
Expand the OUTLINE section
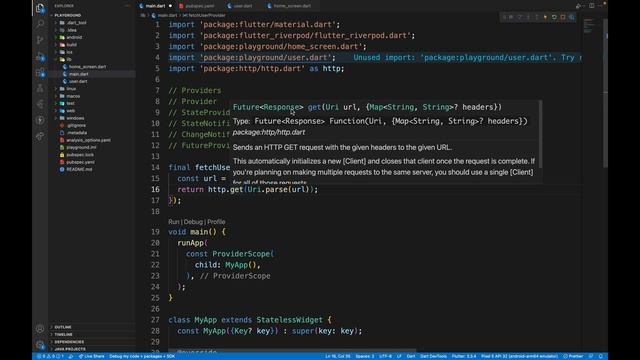click(63, 327)
